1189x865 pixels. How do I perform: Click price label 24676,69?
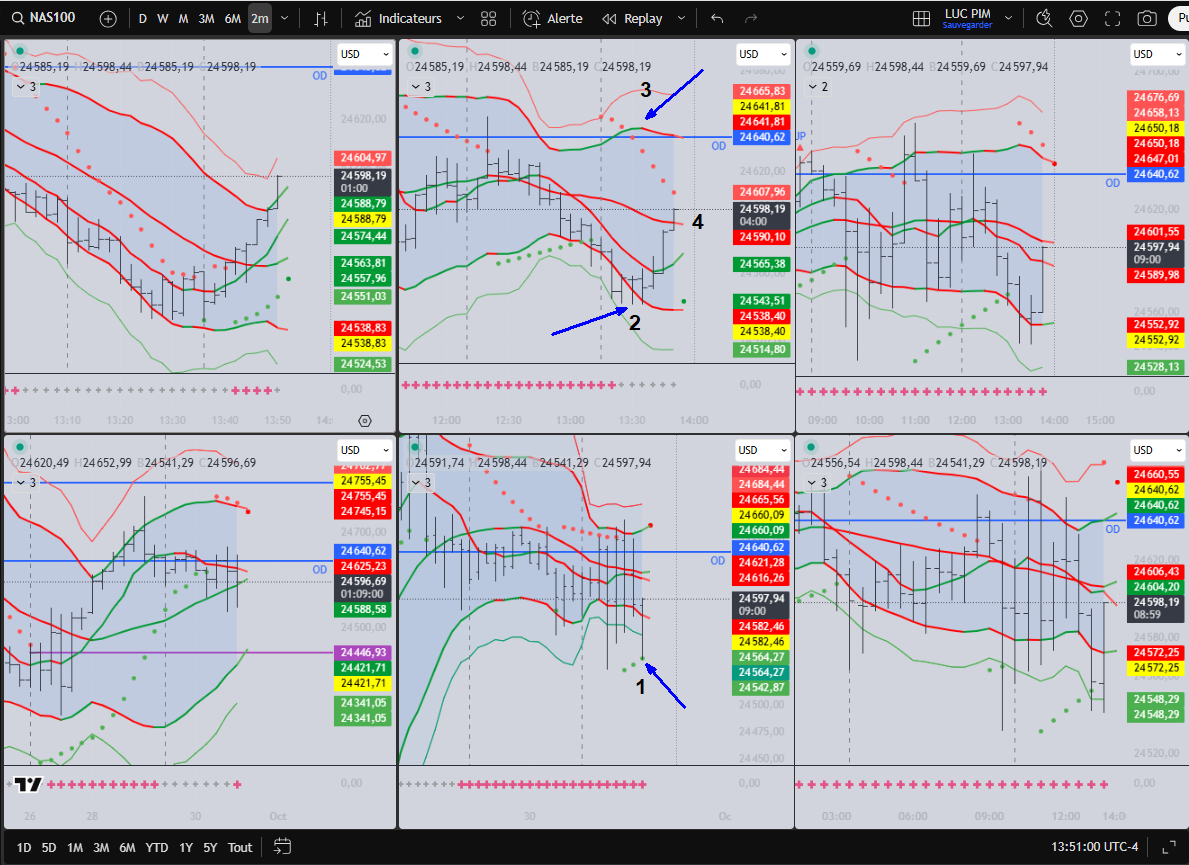pos(1156,97)
